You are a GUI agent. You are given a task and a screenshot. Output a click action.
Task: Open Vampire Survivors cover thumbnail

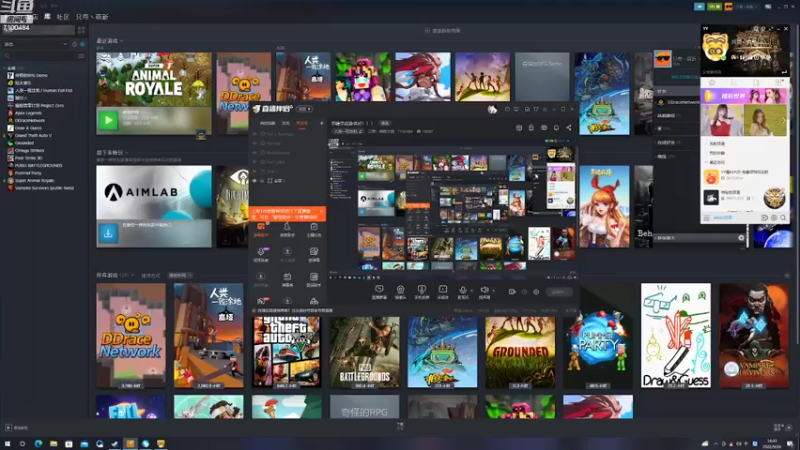tap(754, 336)
